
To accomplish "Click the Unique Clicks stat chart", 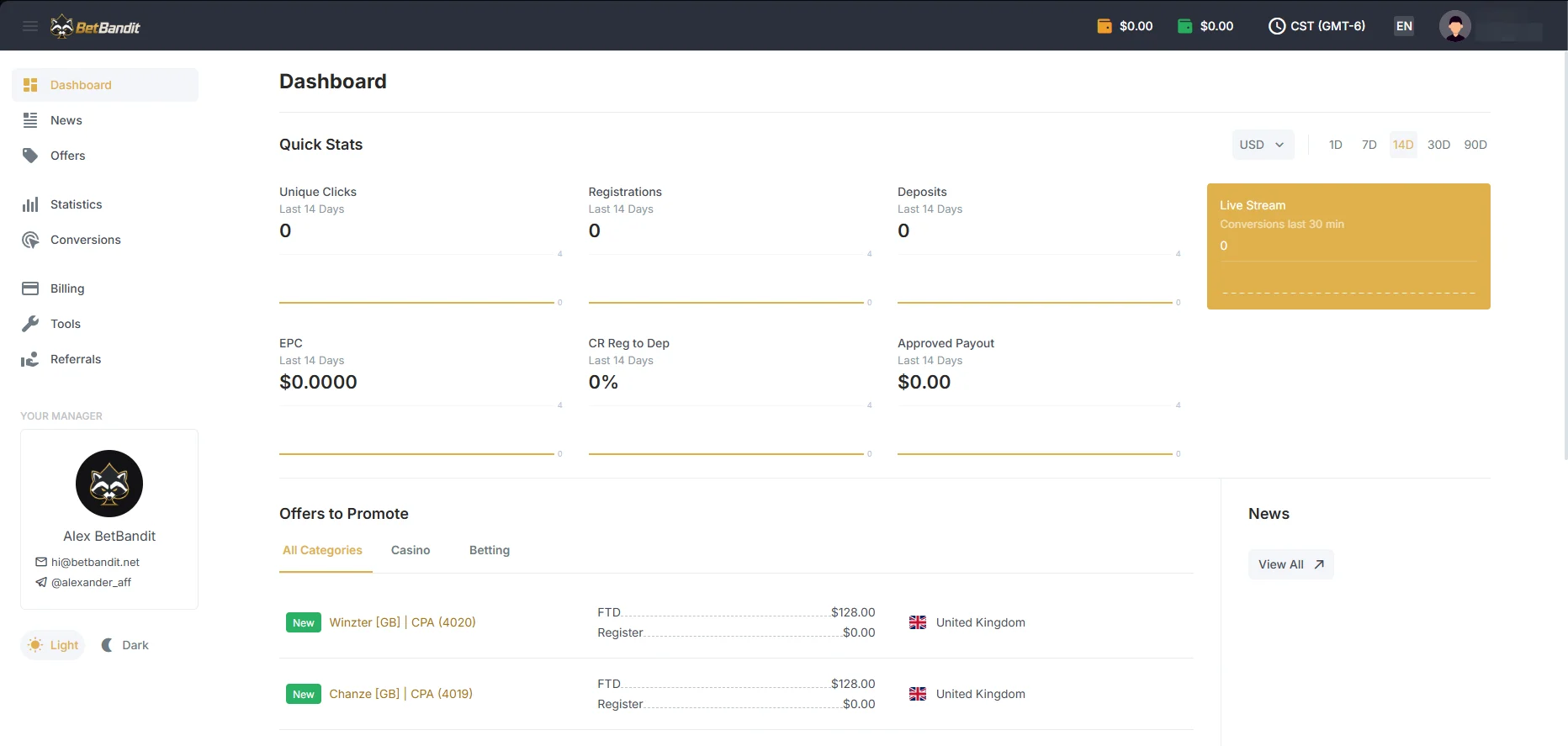I will pos(421,278).
